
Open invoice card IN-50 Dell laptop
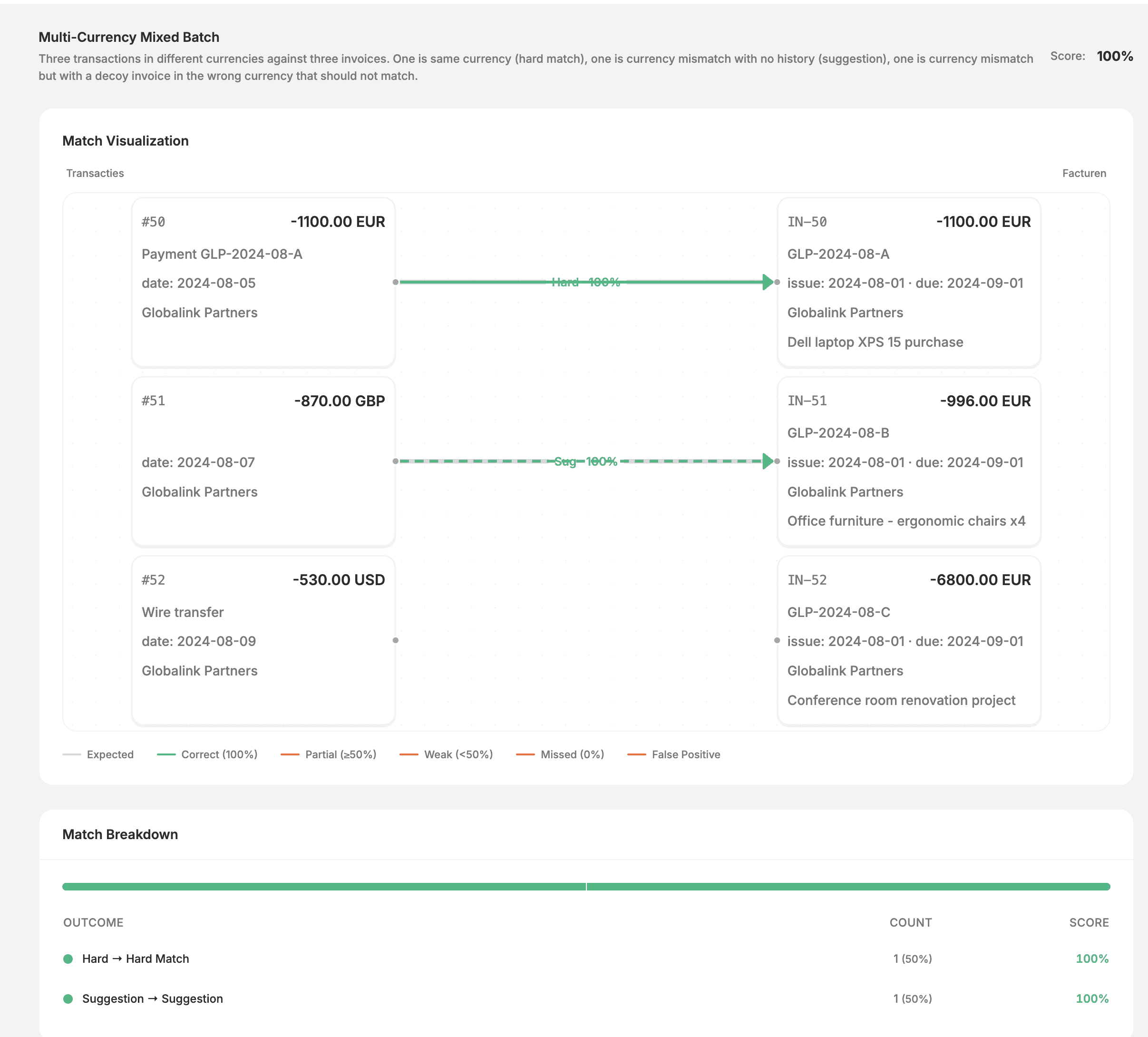click(909, 282)
